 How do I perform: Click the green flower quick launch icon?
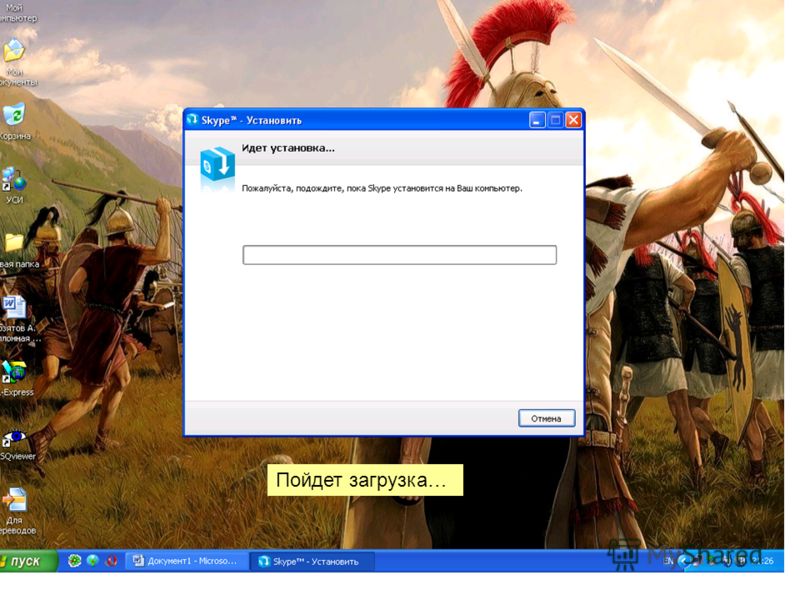point(74,561)
